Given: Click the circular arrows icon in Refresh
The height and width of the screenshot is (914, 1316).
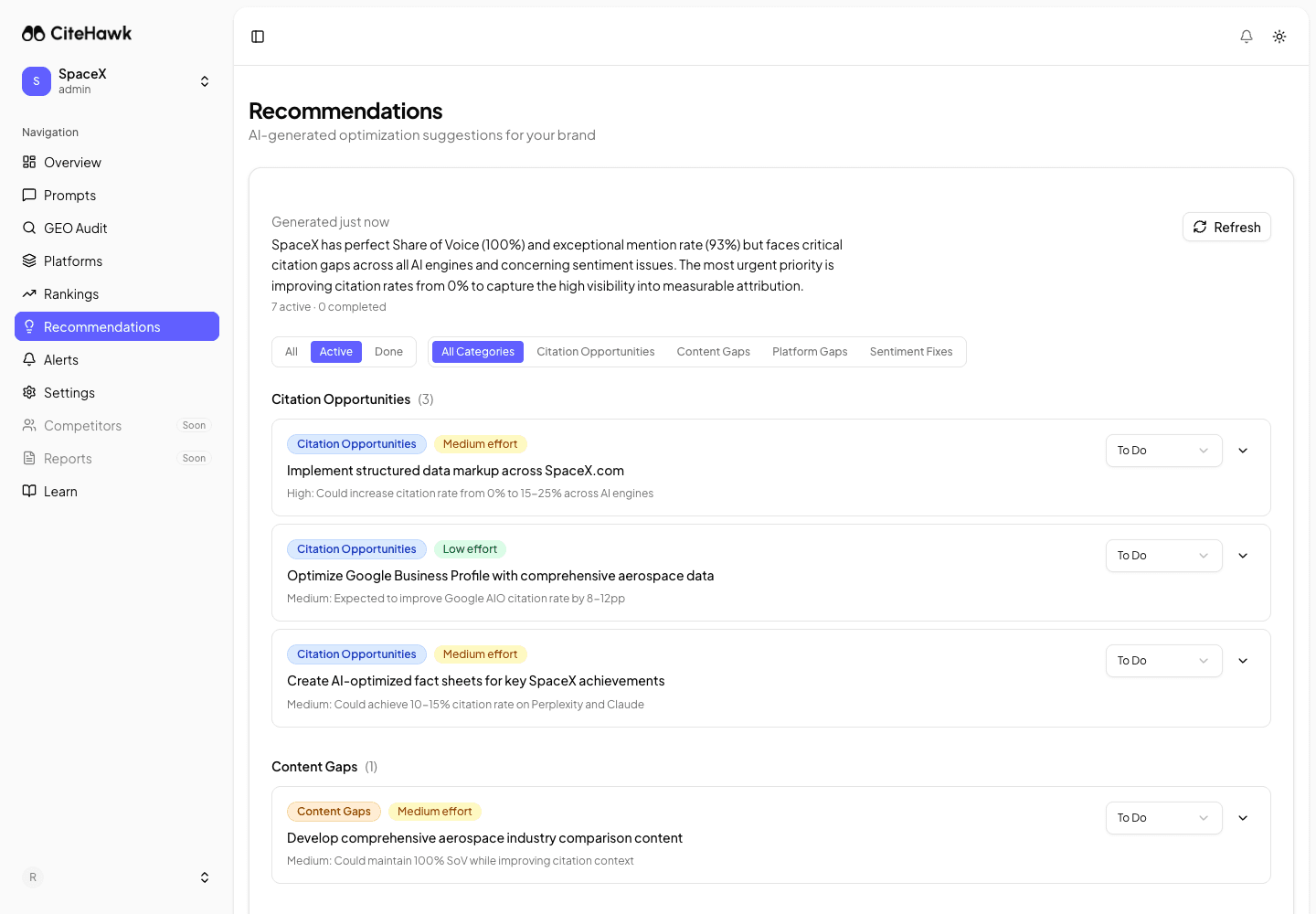Looking at the screenshot, I should click(x=1200, y=227).
